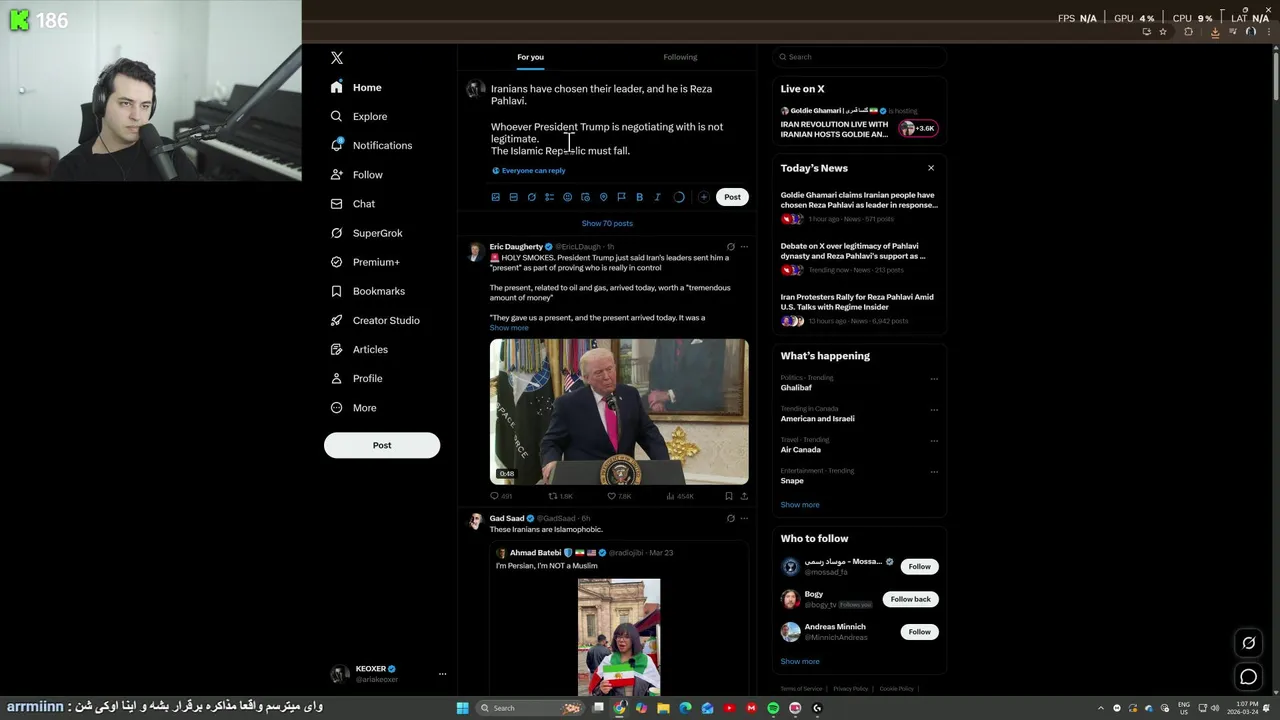
Task: Switch to the Following tab
Action: (680, 57)
